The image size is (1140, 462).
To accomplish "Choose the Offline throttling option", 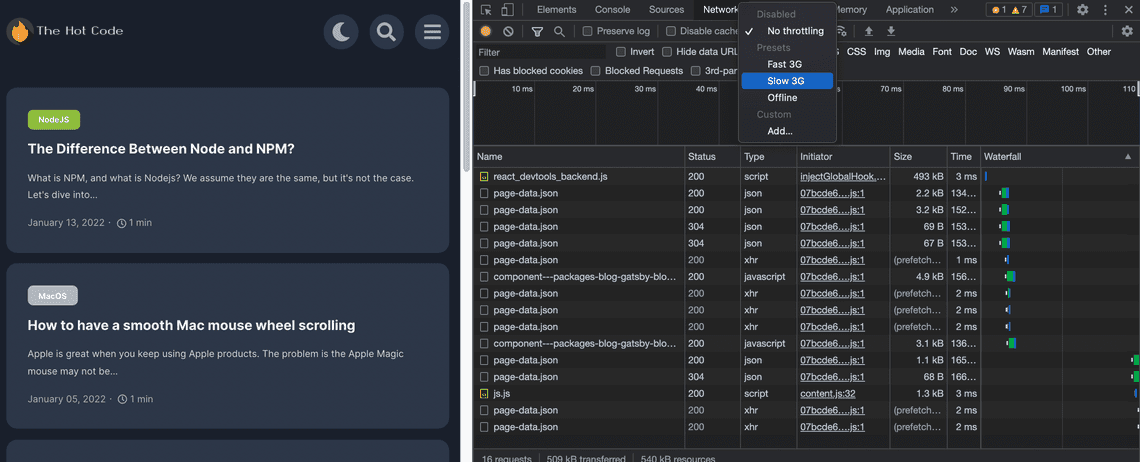I will coord(787,97).
